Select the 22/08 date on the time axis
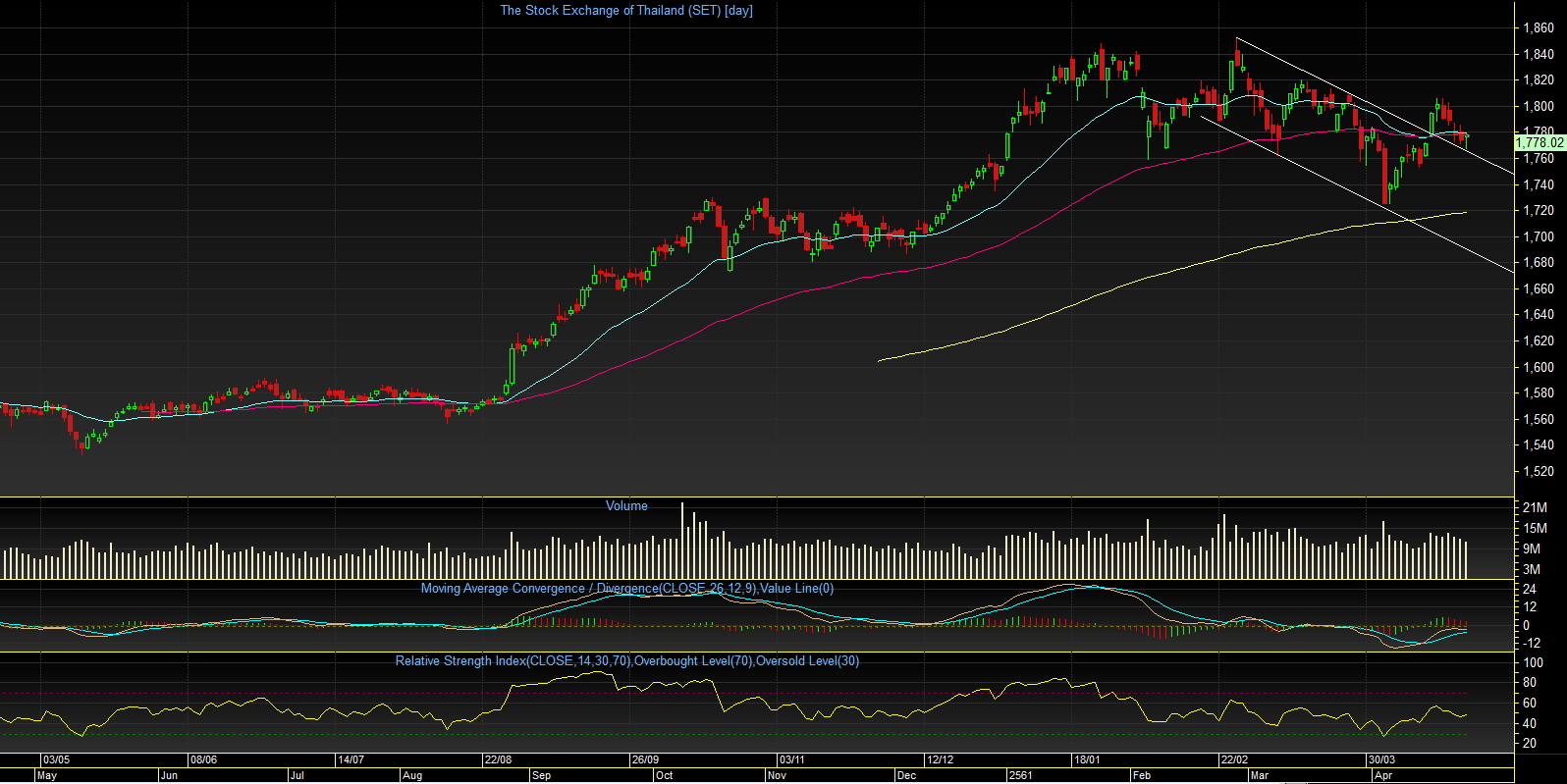Viewport: 1567px width, 784px height. pos(498,760)
